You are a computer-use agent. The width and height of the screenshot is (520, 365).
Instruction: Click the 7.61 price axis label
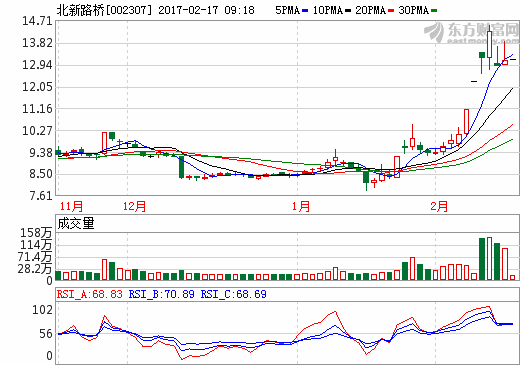41,196
